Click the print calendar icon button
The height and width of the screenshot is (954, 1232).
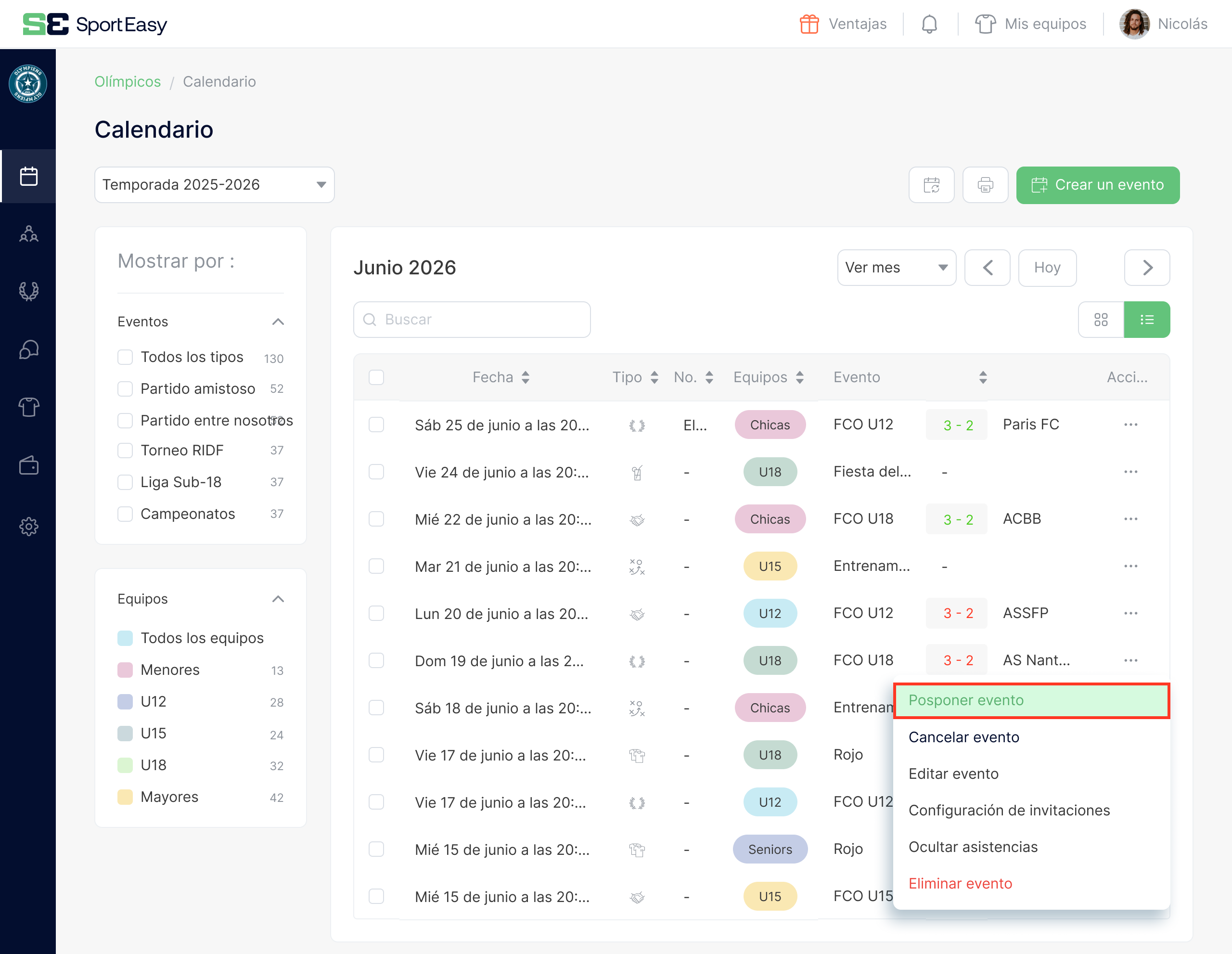click(x=985, y=185)
